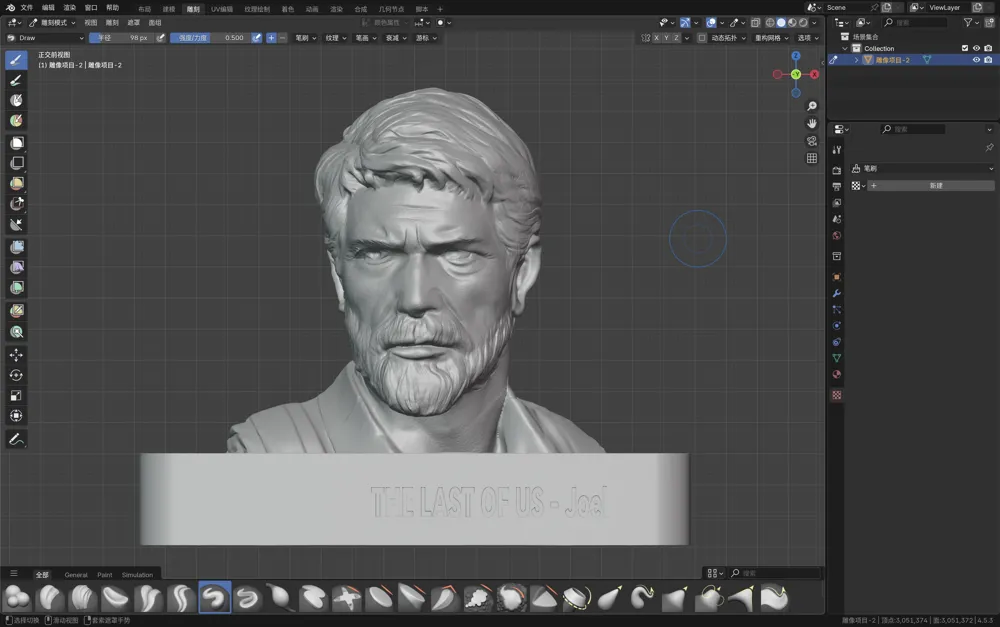Switch to the UV编辑 workspace tab
This screenshot has width=1000, height=627.
tap(222, 9)
